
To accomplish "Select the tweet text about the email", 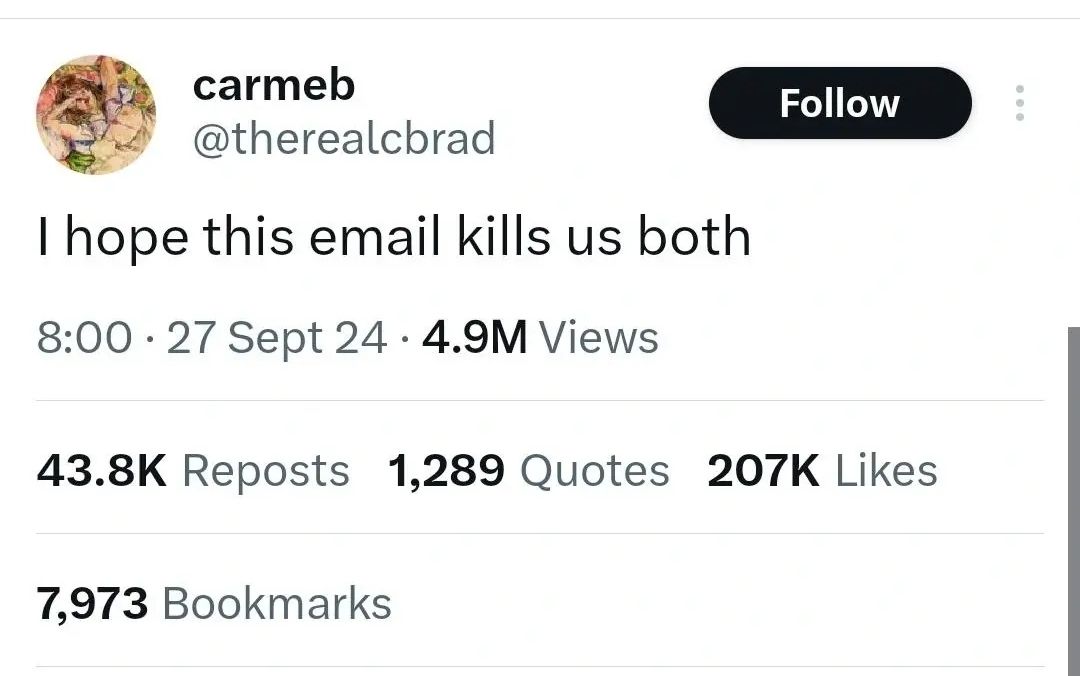I will 394,237.
